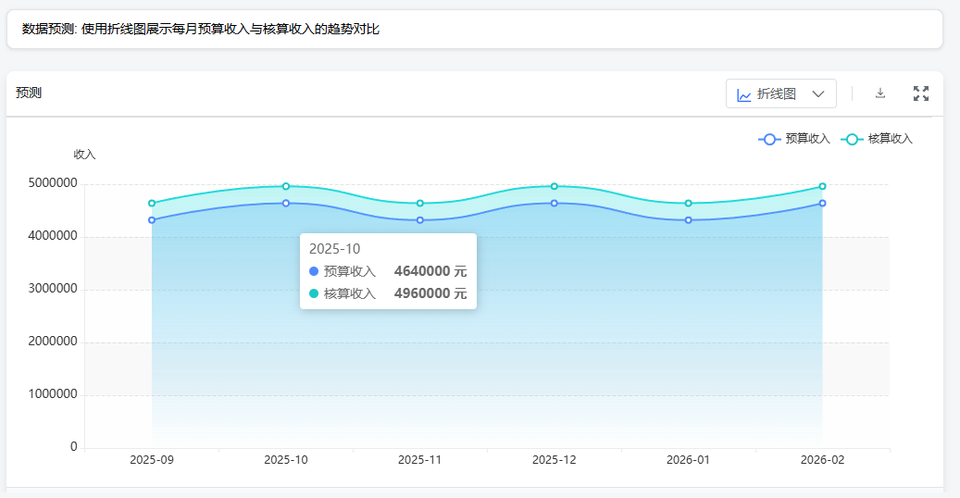Open the 折线图 chart type dropdown
This screenshot has height=498, width=960.
(x=781, y=94)
